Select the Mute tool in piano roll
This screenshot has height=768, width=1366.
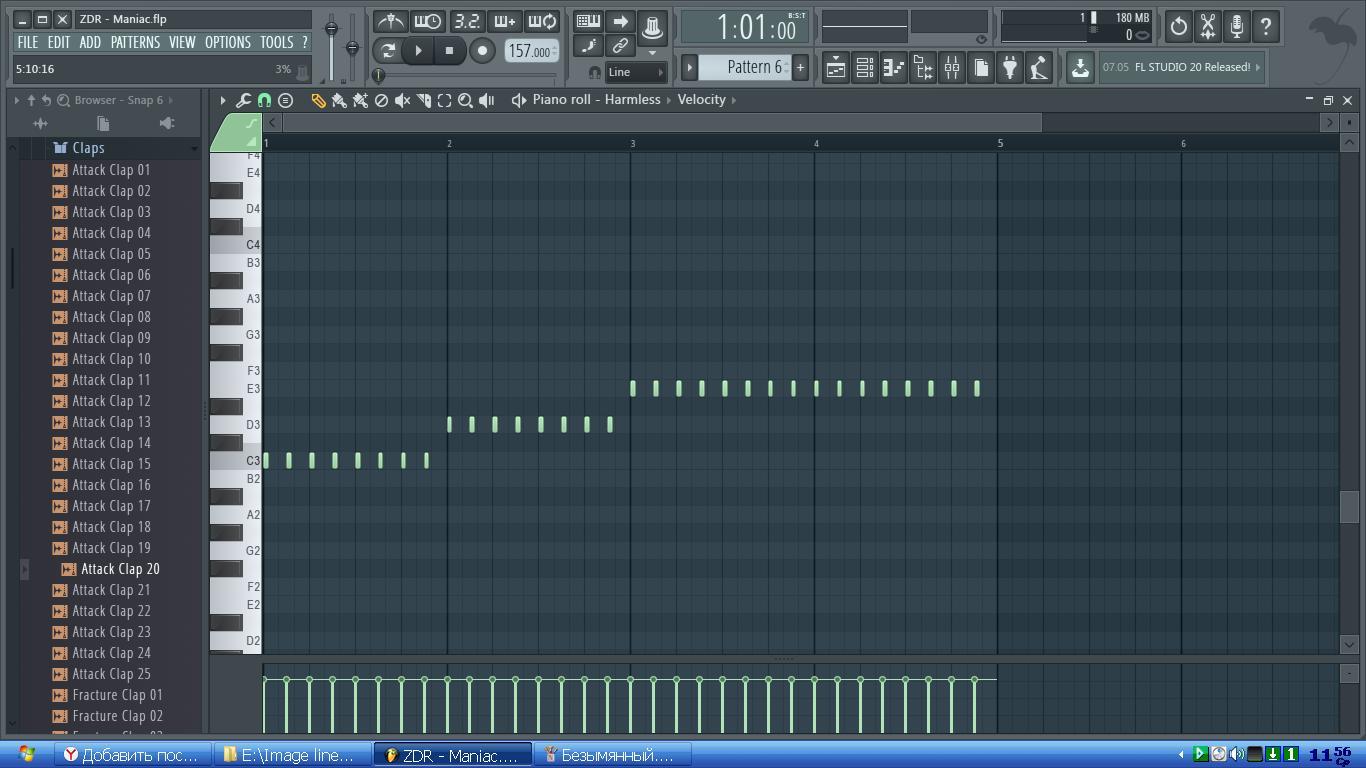click(402, 100)
